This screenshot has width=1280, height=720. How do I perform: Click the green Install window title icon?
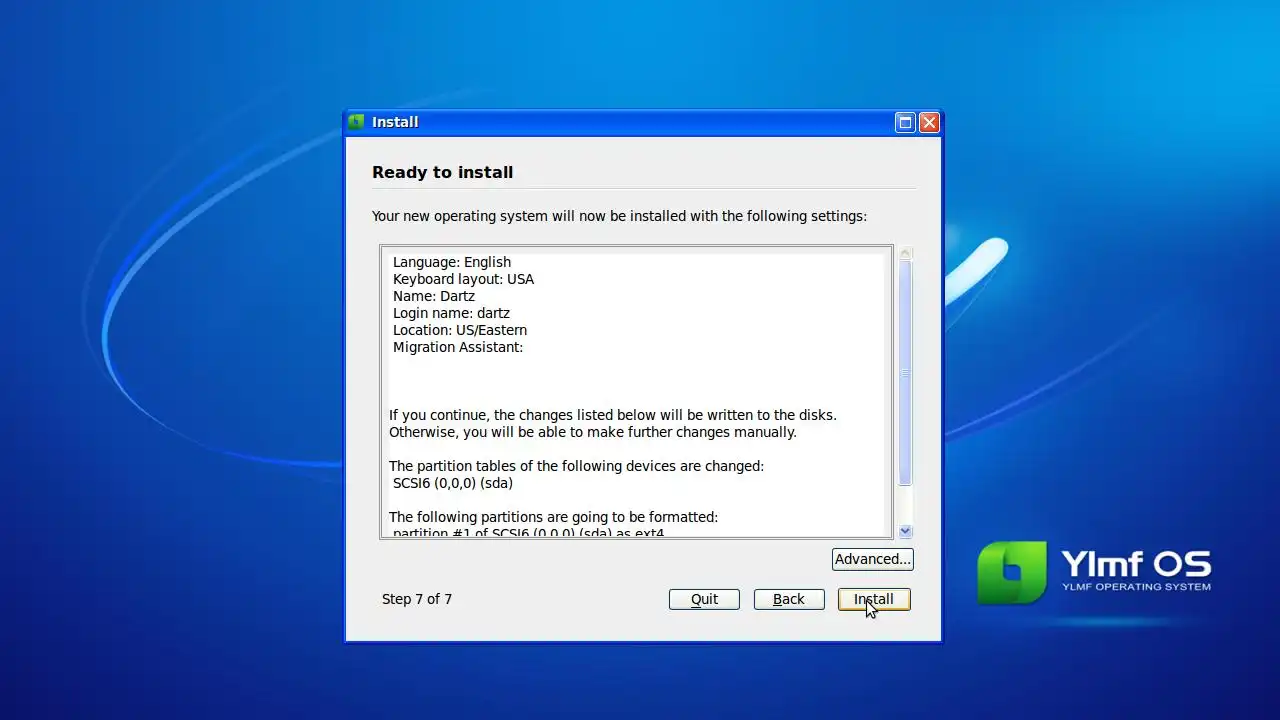pyautogui.click(x=356, y=122)
